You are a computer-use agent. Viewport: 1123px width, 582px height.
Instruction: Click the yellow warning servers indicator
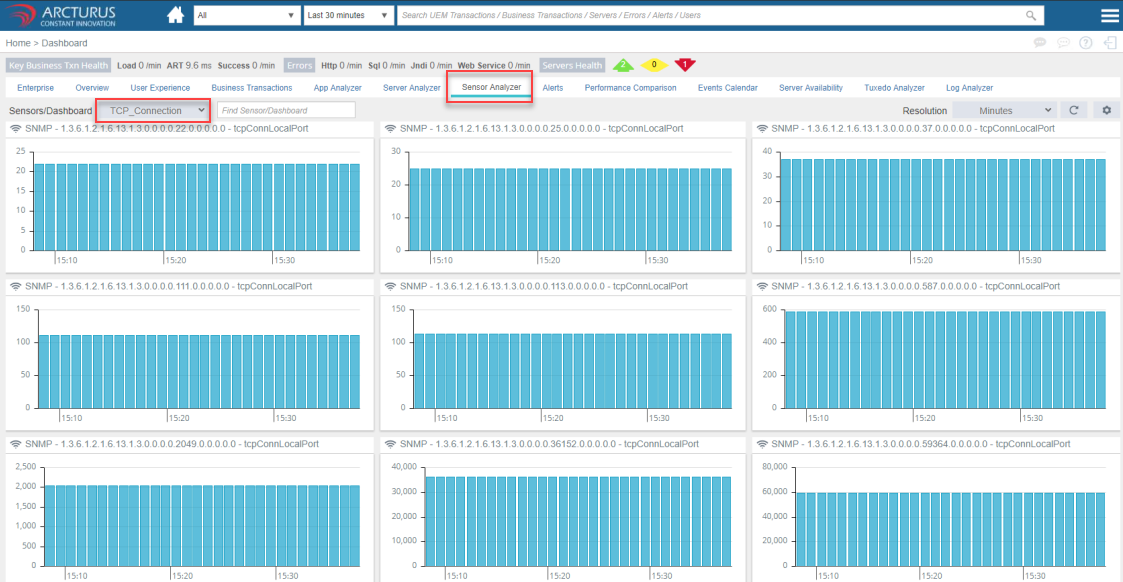click(x=653, y=65)
